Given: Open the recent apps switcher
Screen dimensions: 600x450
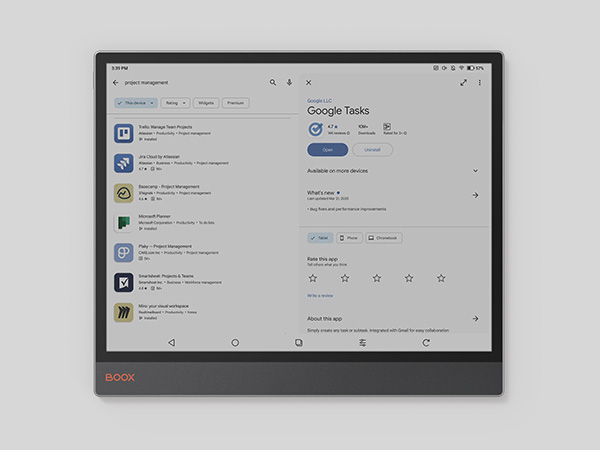Looking at the screenshot, I should point(298,342).
